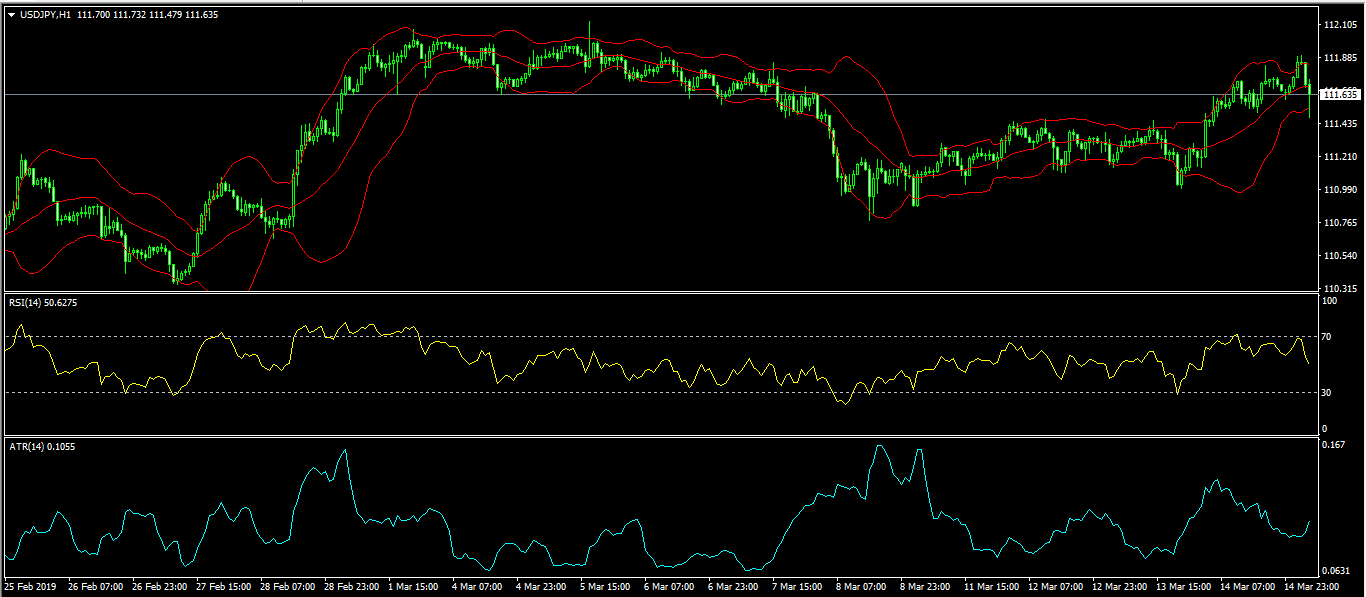Viewport: 1366px width, 597px height.
Task: Click the 25 Feb 2019 time label
Action: (30, 586)
